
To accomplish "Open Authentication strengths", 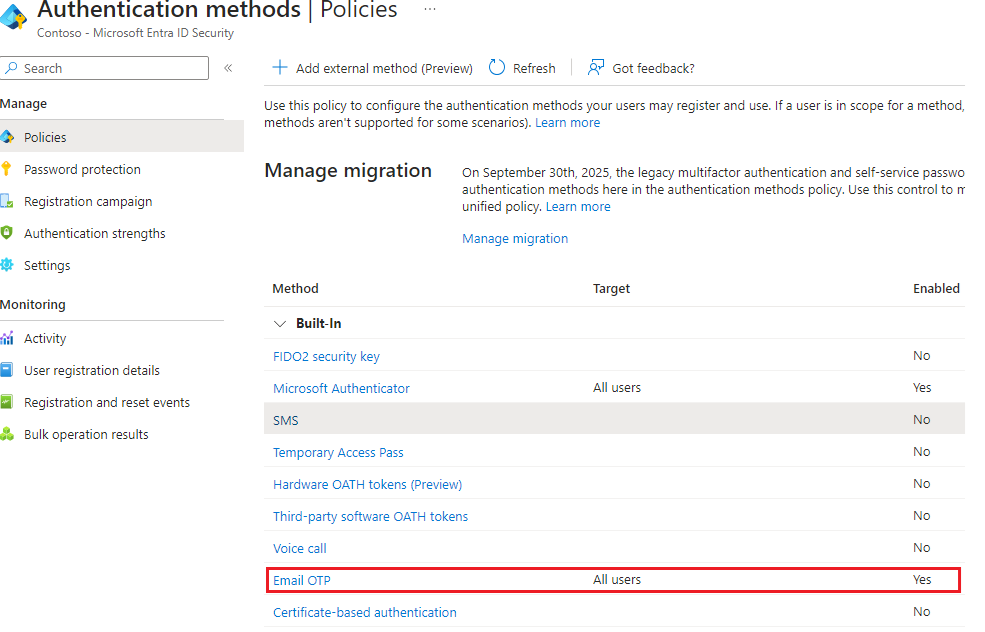I will point(95,233).
